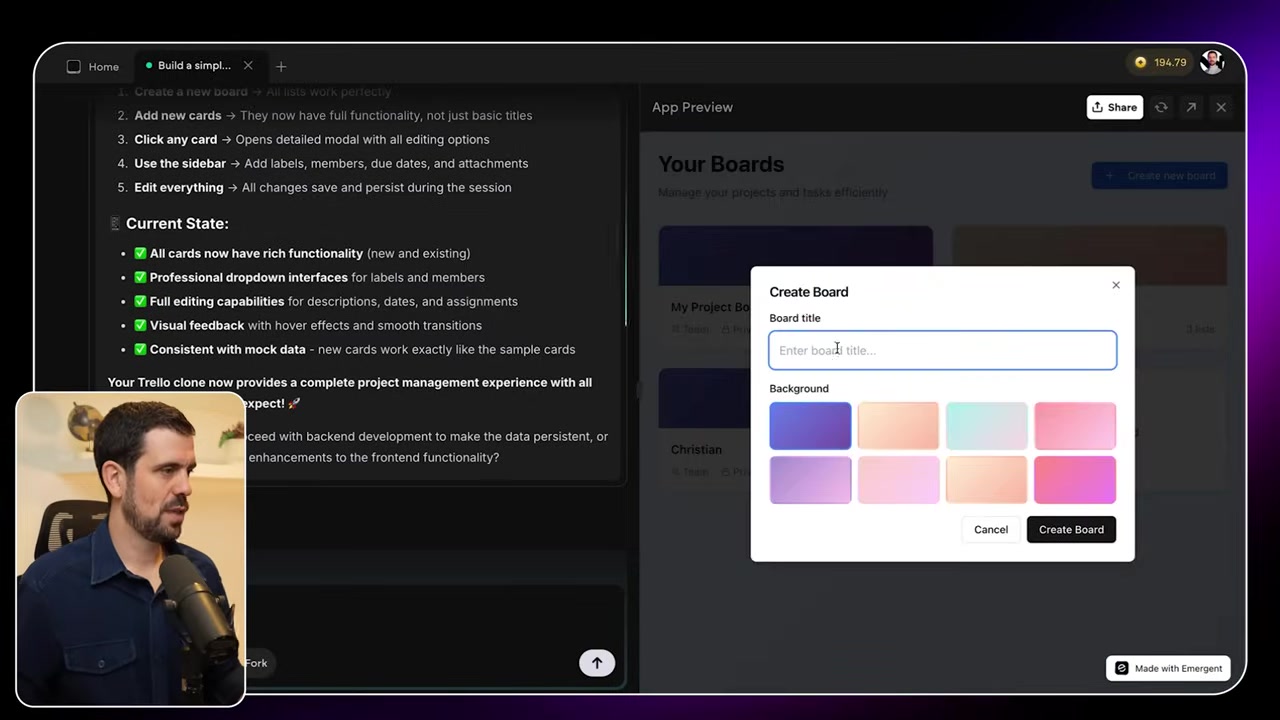Click the refresh preview icon

click(x=1161, y=107)
